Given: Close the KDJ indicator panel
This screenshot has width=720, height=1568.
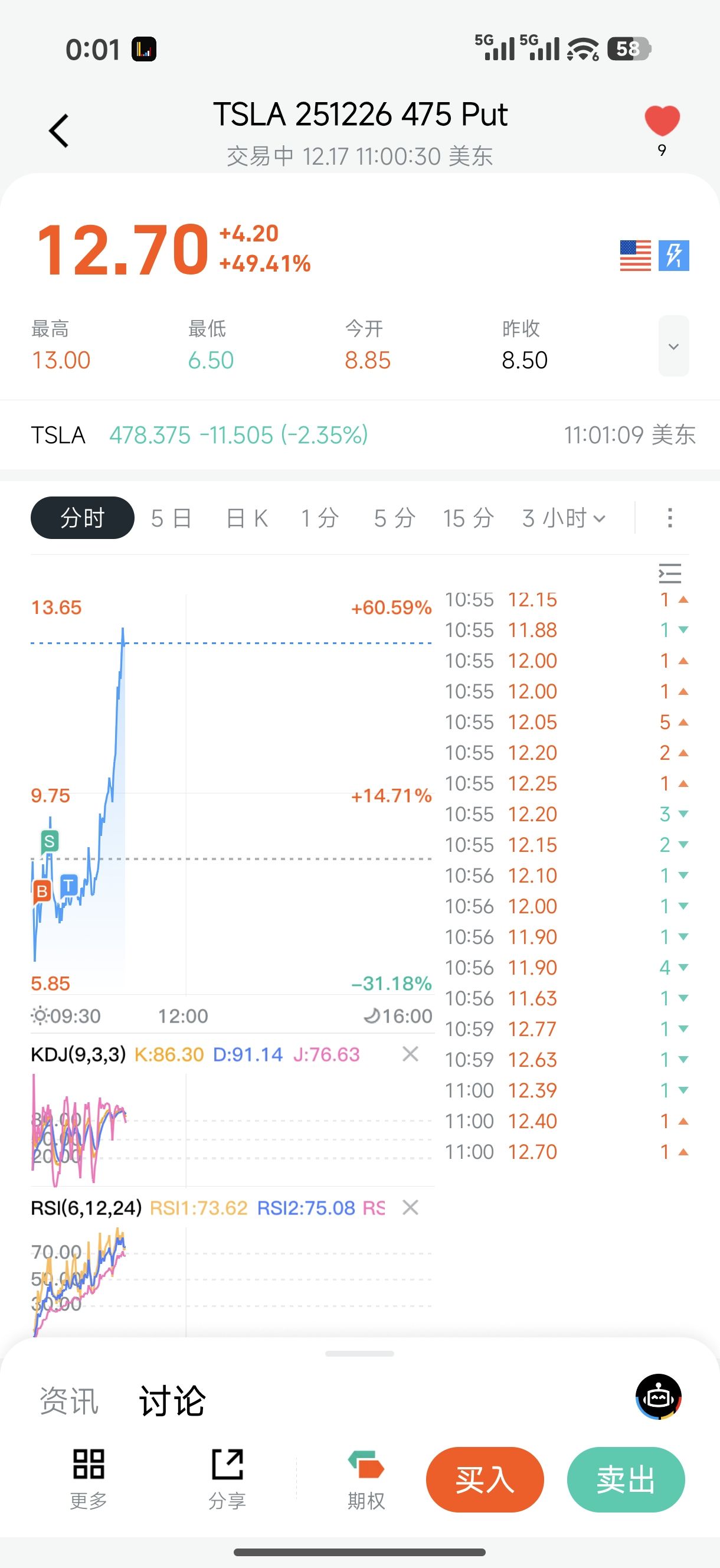Looking at the screenshot, I should 410,1054.
